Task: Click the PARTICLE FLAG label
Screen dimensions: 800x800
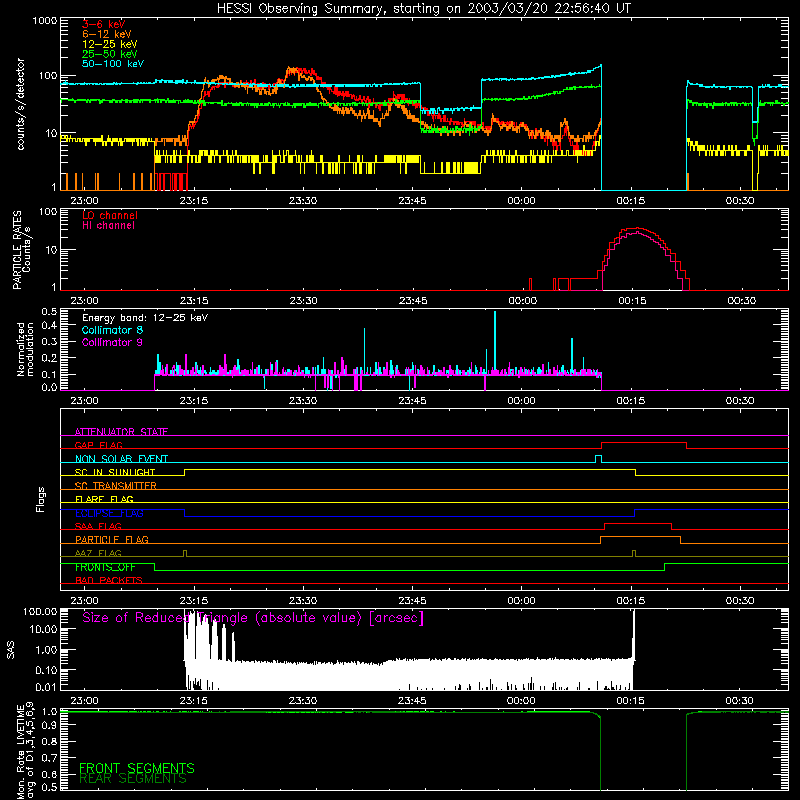Action: pyautogui.click(x=112, y=539)
